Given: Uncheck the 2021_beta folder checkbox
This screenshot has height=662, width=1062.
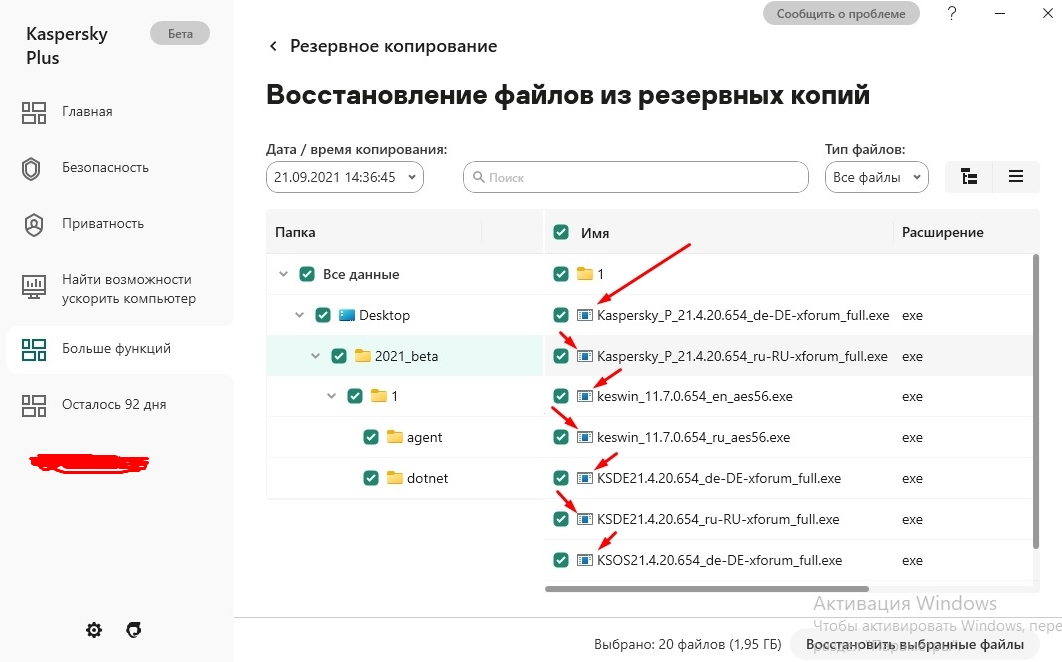Looking at the screenshot, I should 339,356.
